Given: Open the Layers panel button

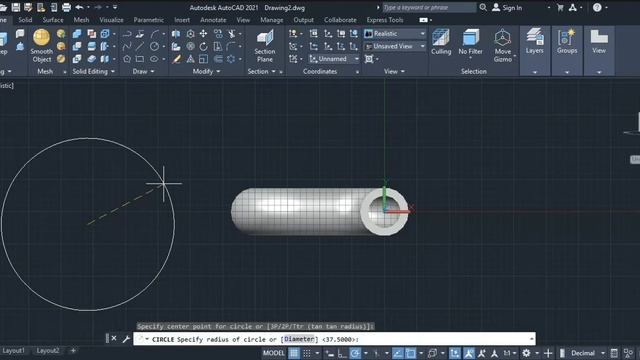Looking at the screenshot, I should [x=535, y=42].
